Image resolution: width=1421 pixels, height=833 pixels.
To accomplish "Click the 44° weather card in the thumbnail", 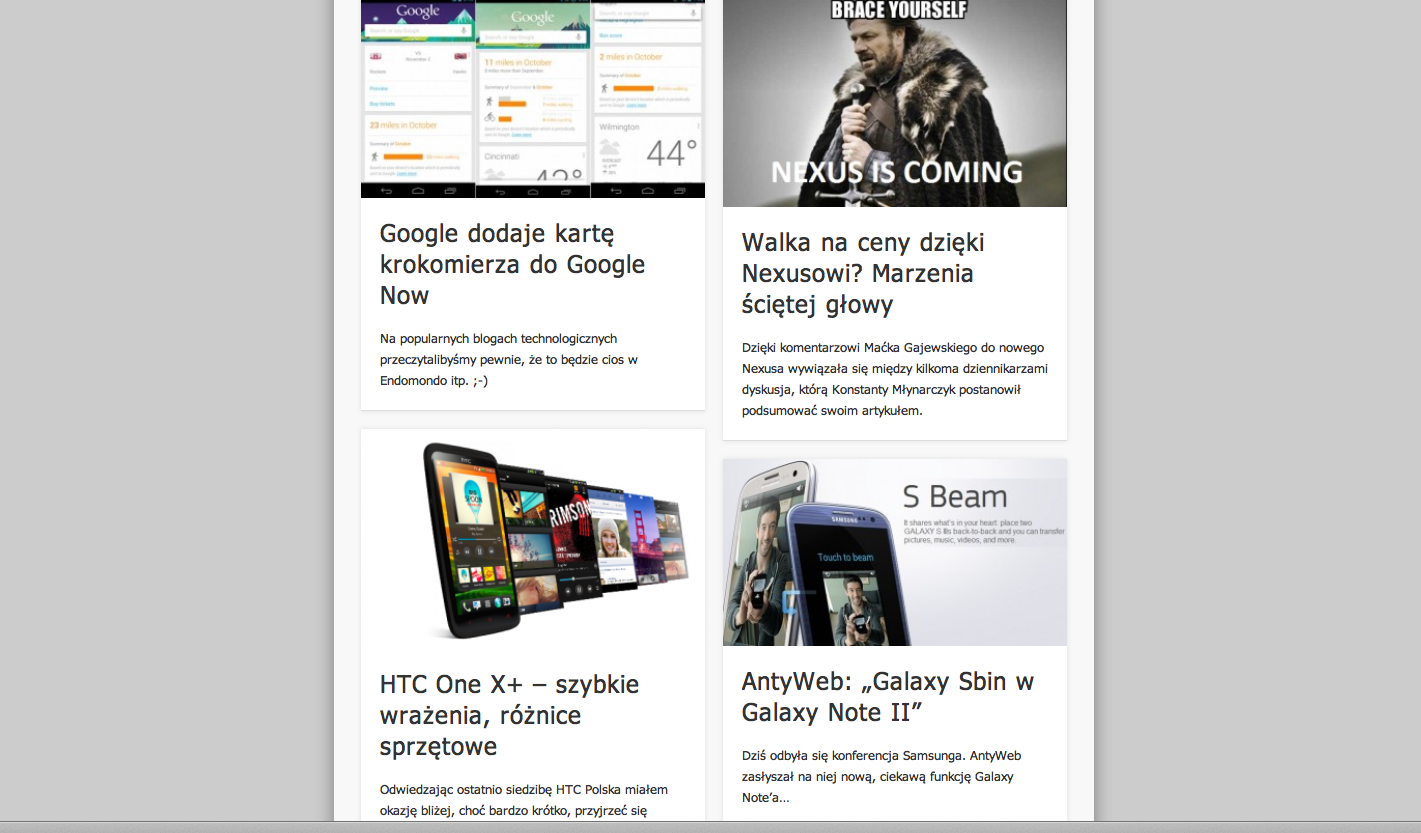I will click(x=648, y=150).
